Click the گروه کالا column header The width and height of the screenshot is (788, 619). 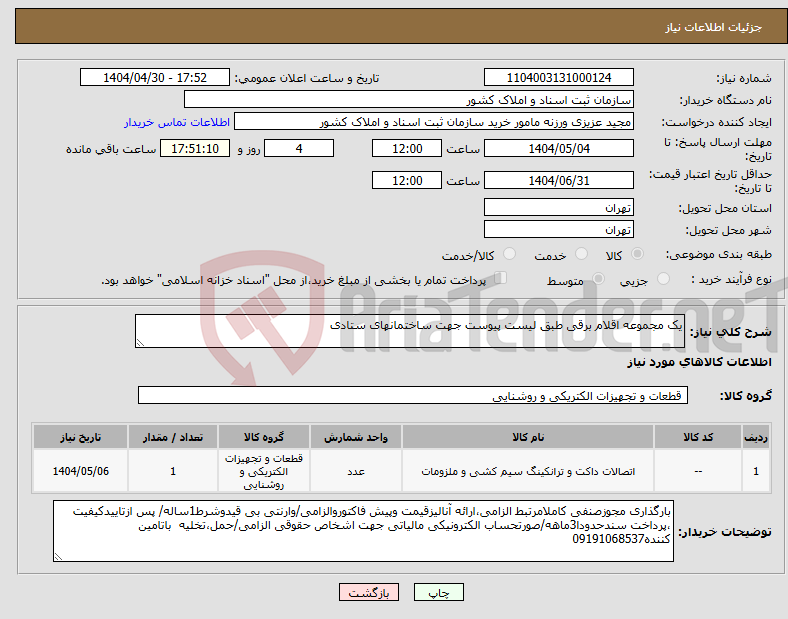[264, 437]
